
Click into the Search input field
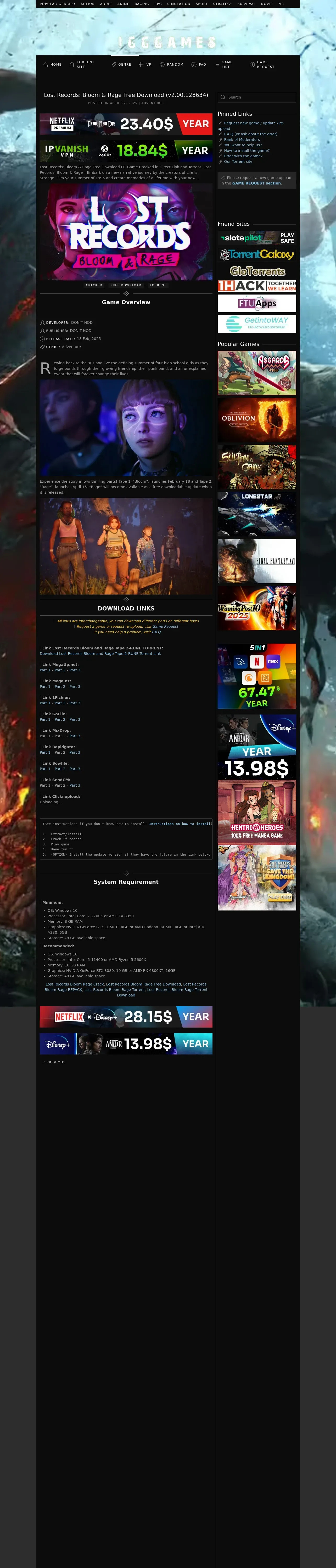[257, 97]
